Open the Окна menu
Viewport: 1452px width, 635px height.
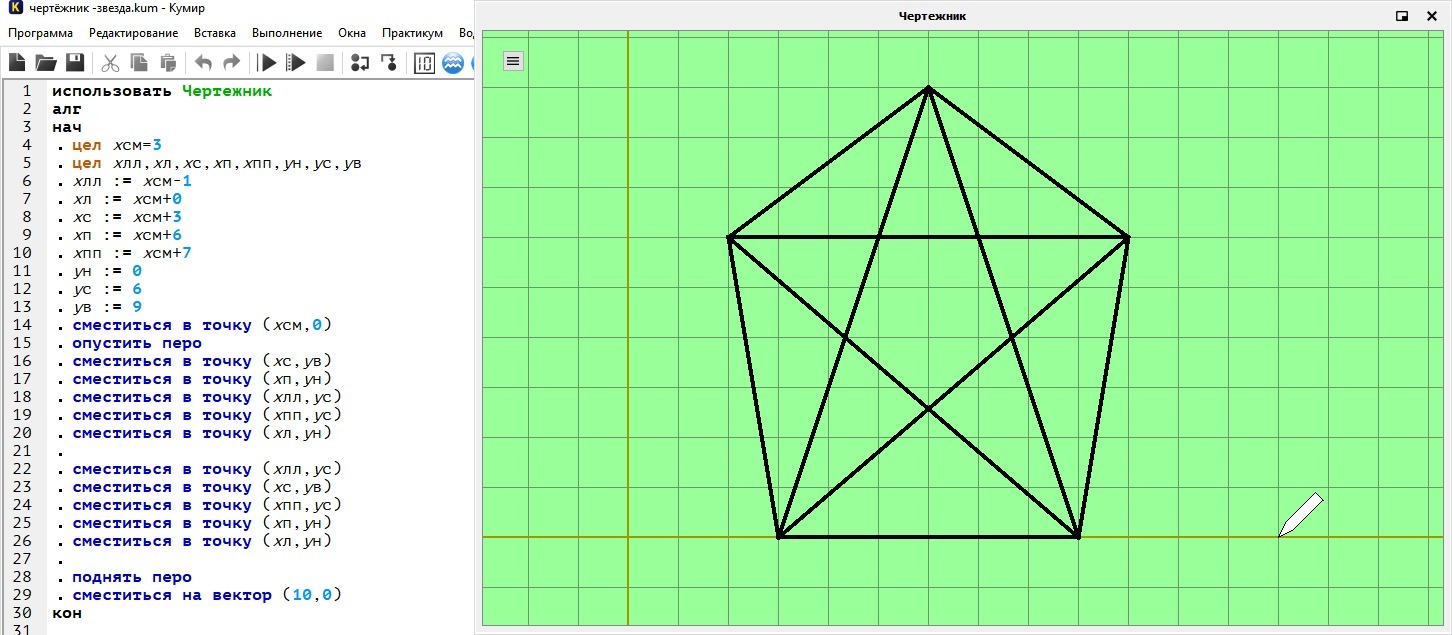click(x=352, y=33)
